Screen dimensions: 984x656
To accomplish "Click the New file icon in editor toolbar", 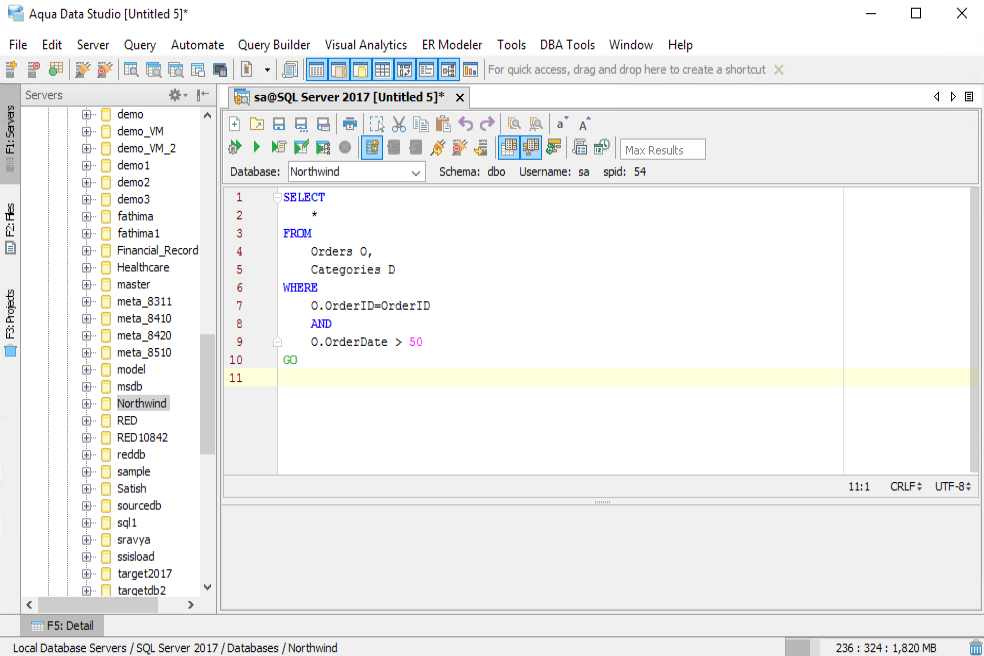I will [235, 124].
